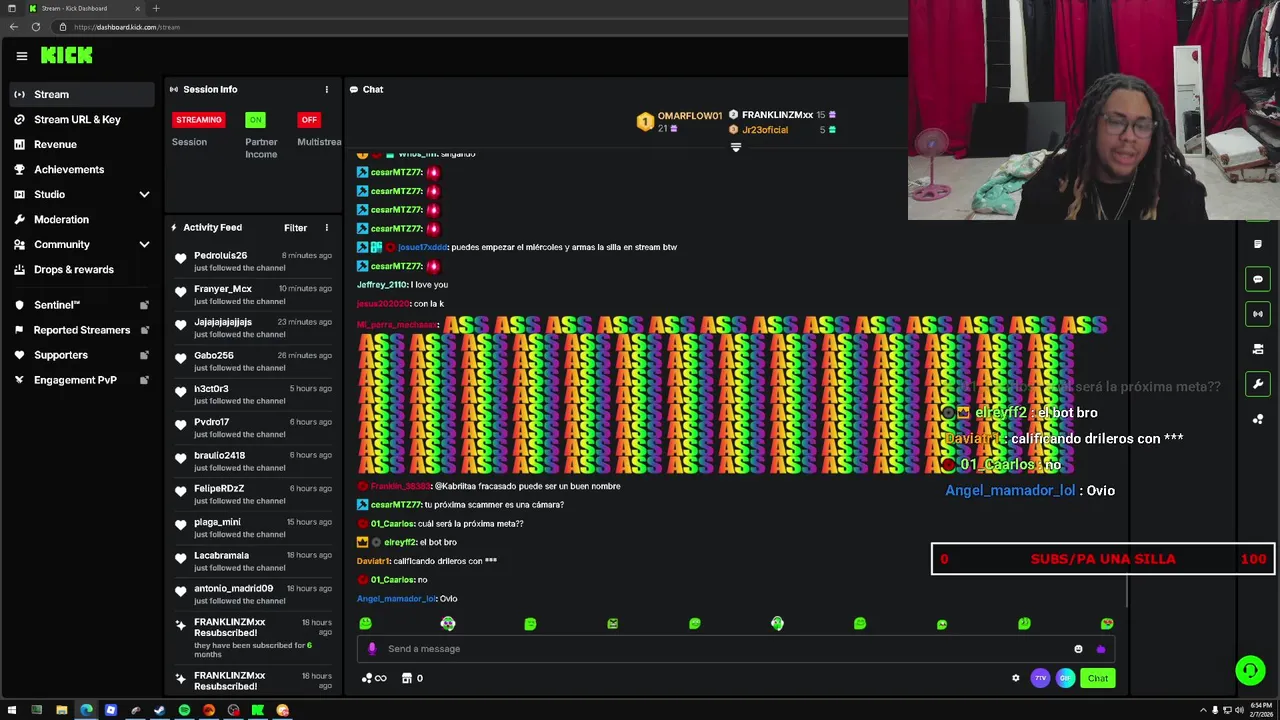
Task: Toggle the wrench tools icon in right sidebar
Action: tap(1258, 384)
